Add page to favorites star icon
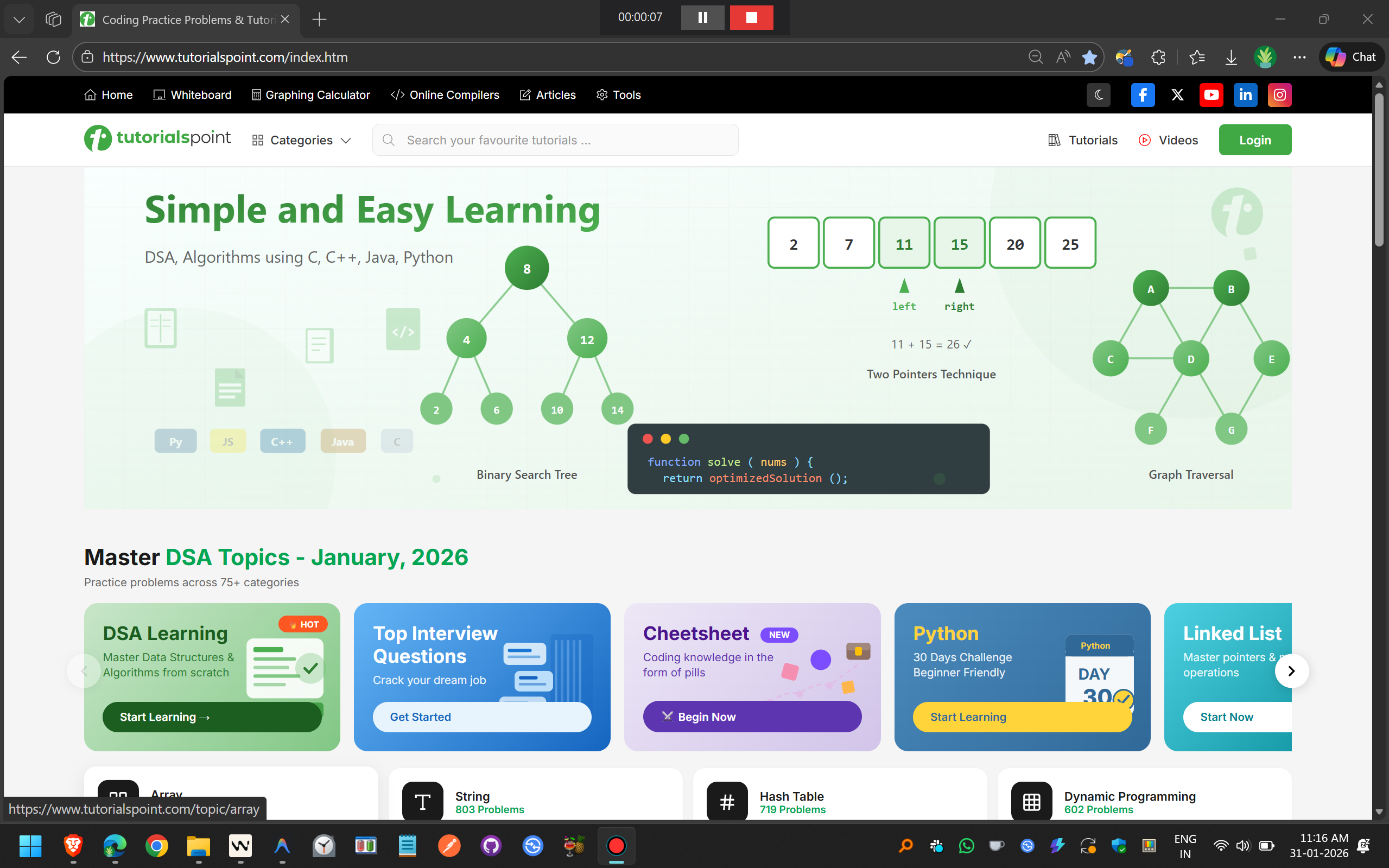 point(1089,57)
